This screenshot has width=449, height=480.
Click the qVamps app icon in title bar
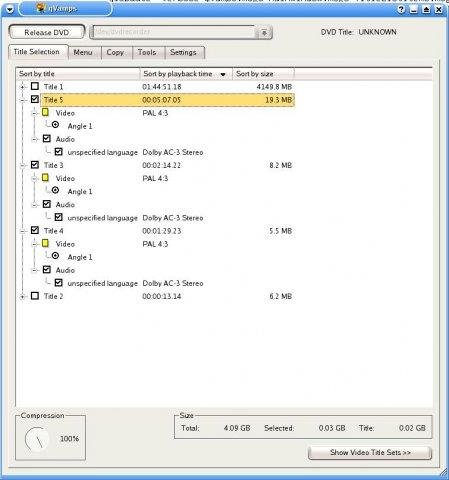pyautogui.click(x=41, y=8)
